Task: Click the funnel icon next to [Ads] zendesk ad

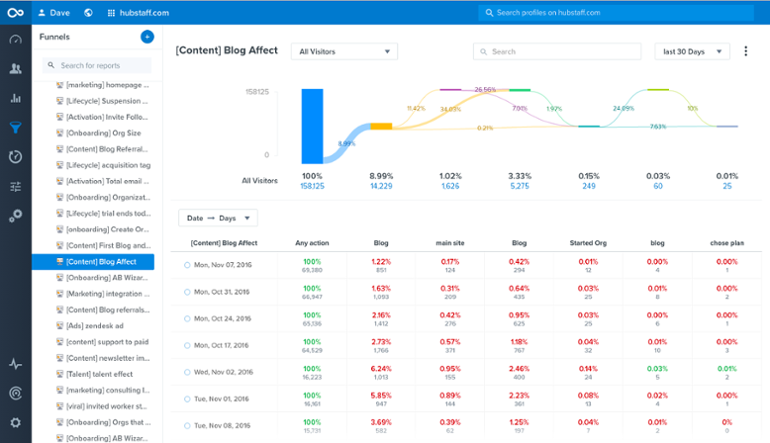Action: pyautogui.click(x=60, y=326)
